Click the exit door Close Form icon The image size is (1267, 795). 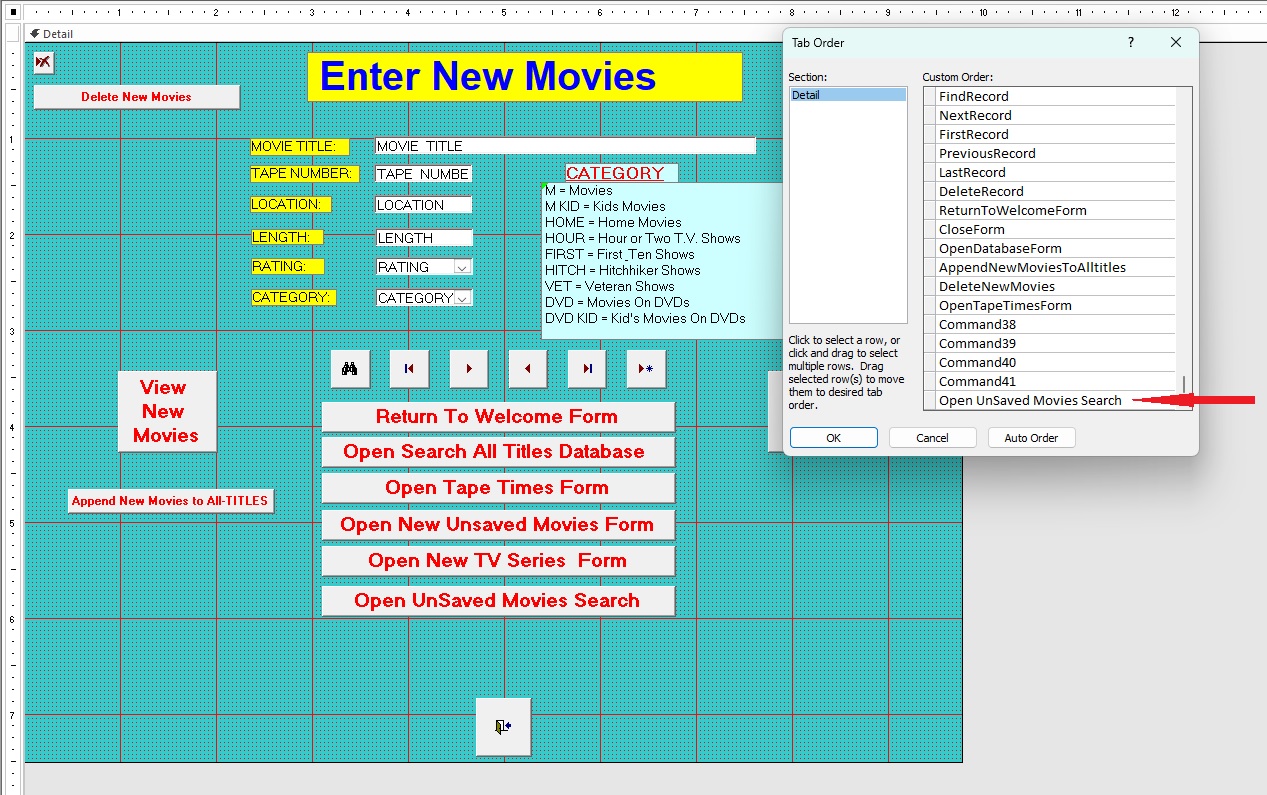(x=503, y=727)
